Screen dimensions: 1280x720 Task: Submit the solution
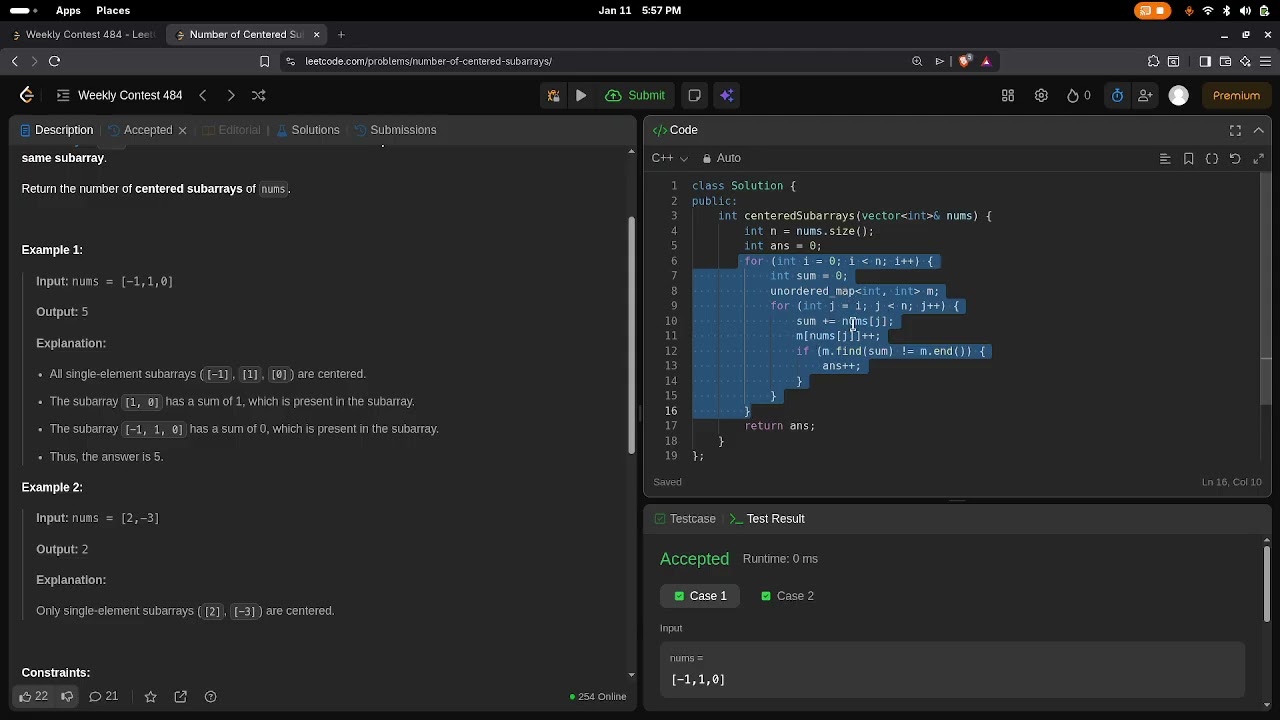click(x=636, y=96)
